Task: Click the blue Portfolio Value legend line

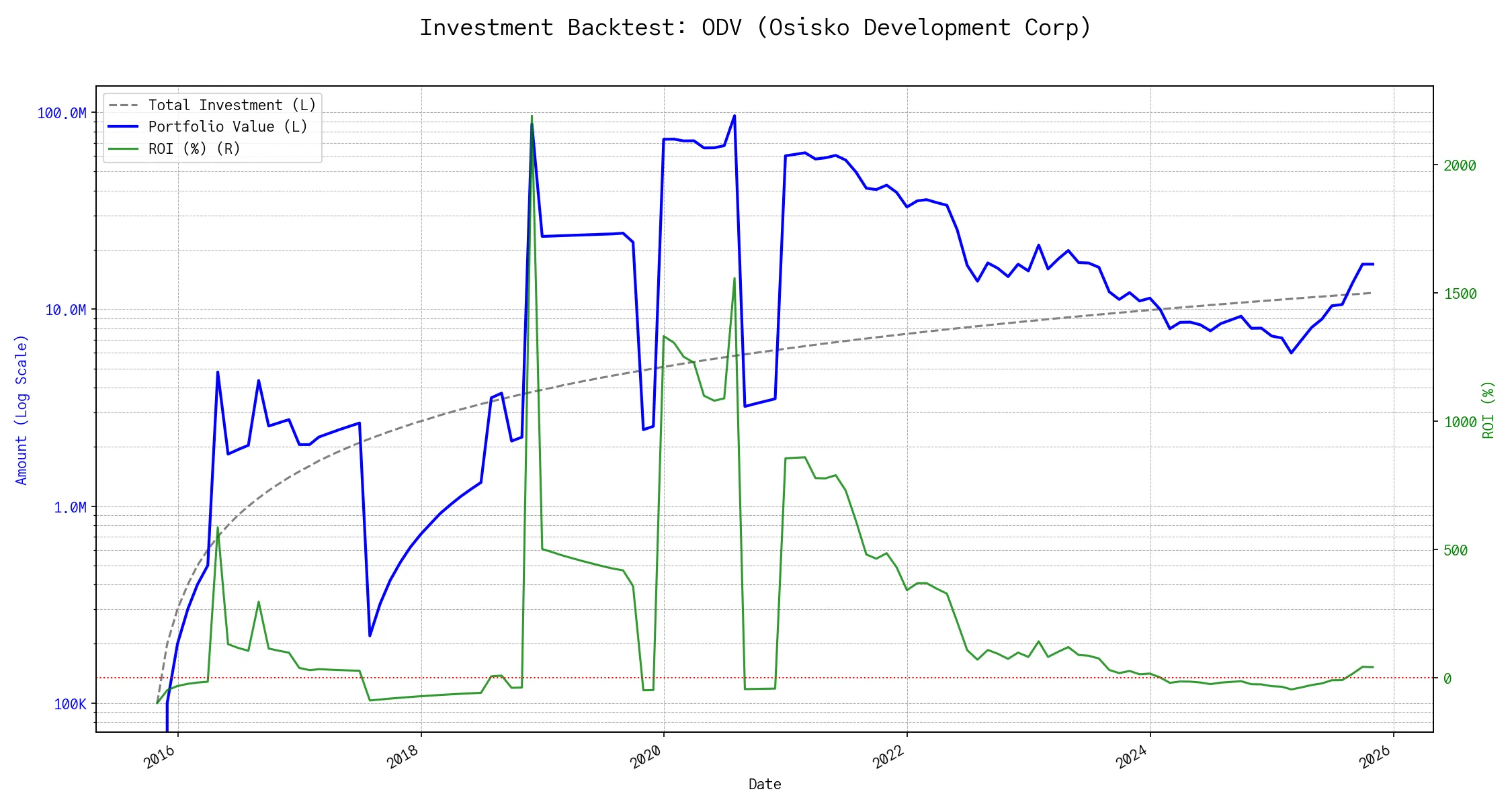Action: pos(123,127)
